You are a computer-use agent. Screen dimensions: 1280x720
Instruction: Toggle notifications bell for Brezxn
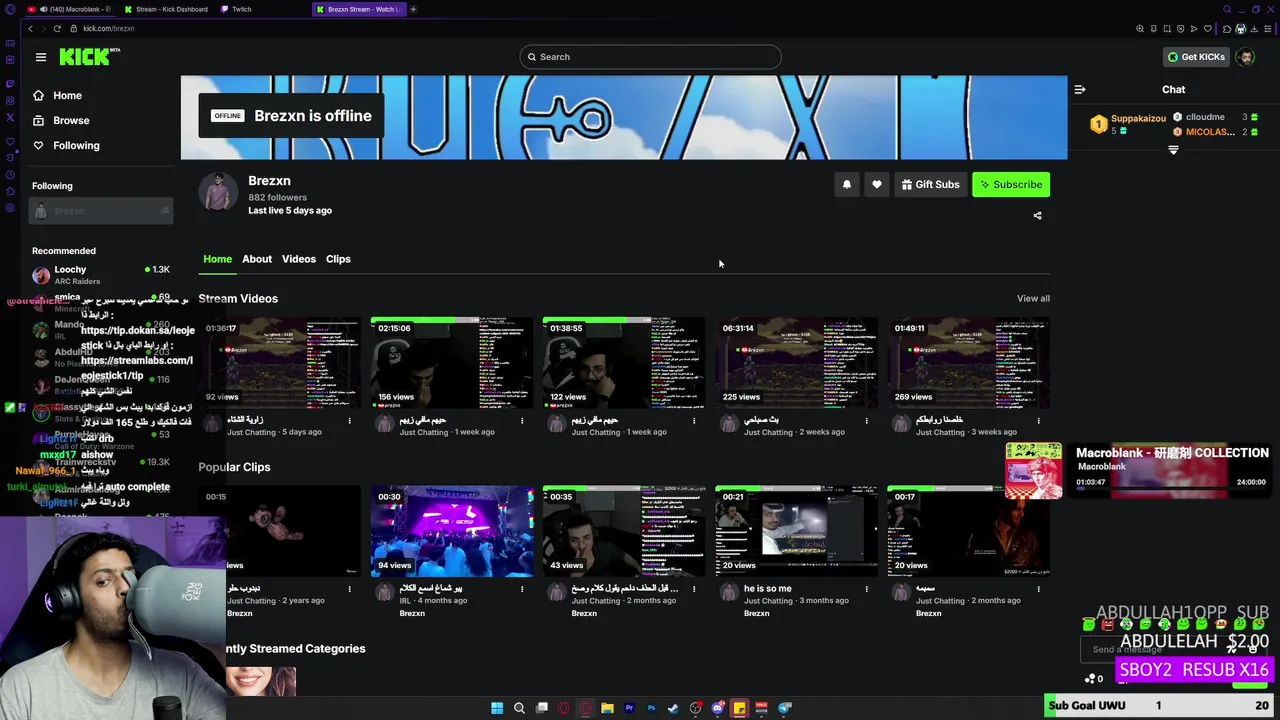point(847,184)
